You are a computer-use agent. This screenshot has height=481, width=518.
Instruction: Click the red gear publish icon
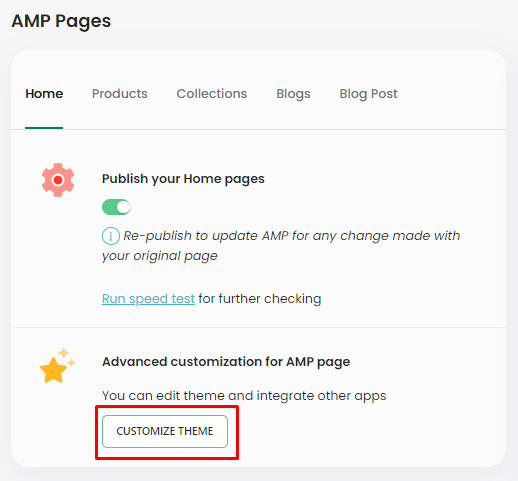pyautogui.click(x=58, y=180)
